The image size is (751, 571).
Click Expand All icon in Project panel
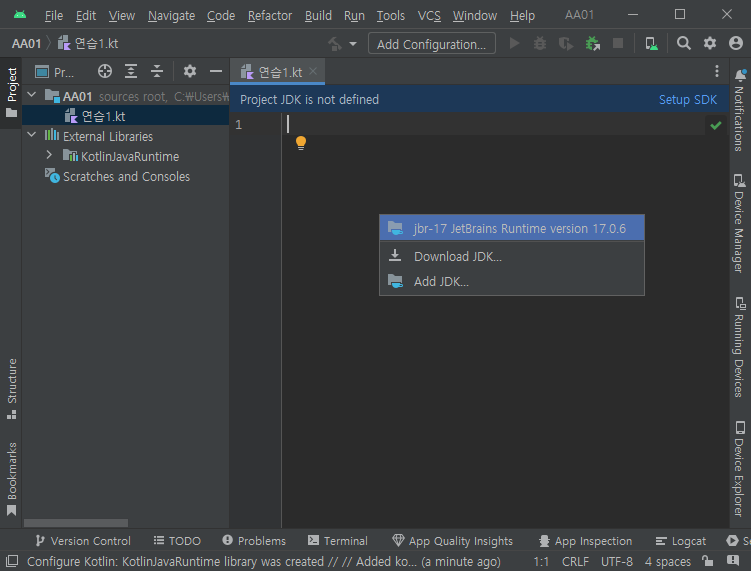pos(131,71)
